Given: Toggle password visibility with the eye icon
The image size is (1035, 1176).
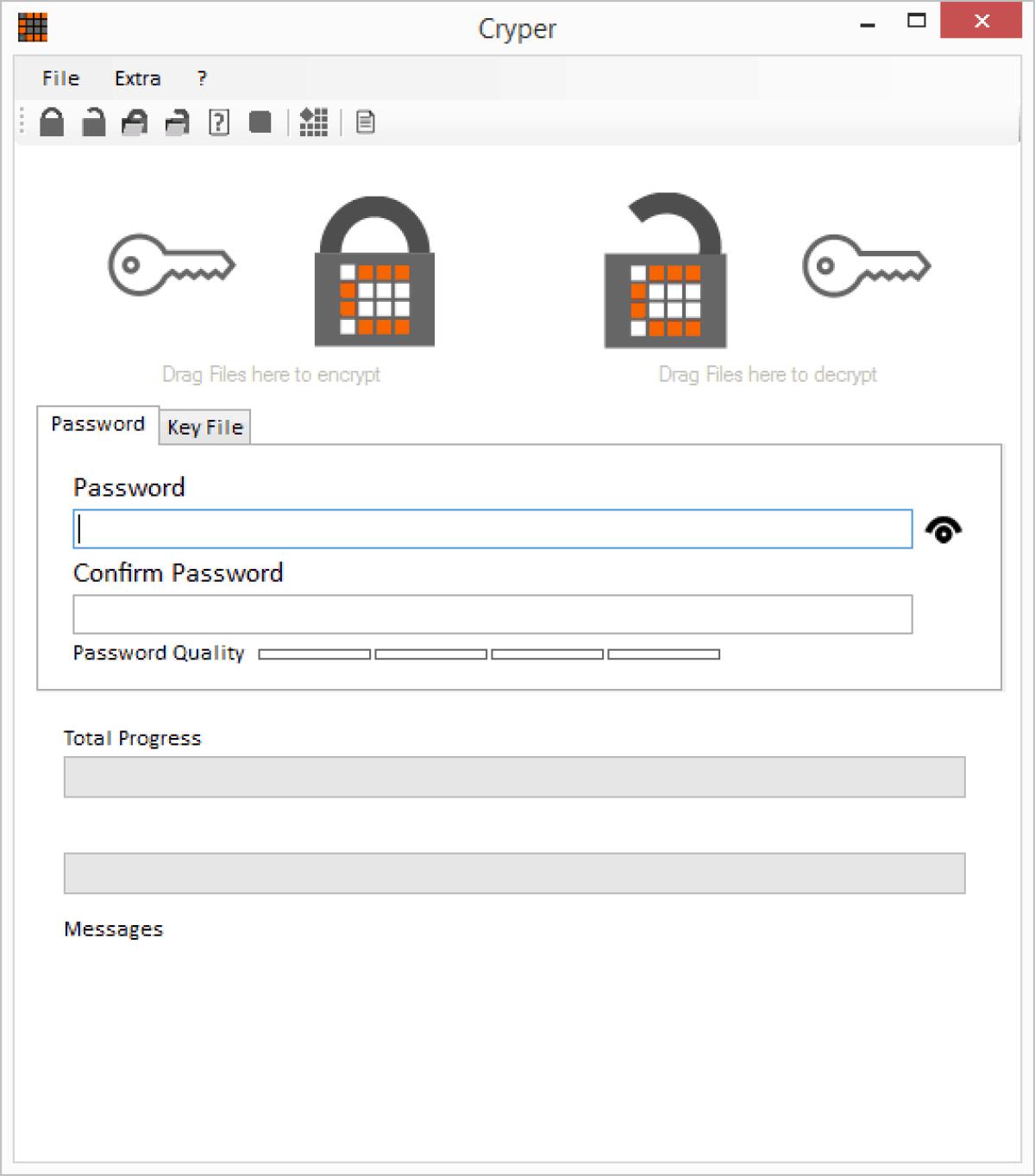Looking at the screenshot, I should [x=945, y=529].
